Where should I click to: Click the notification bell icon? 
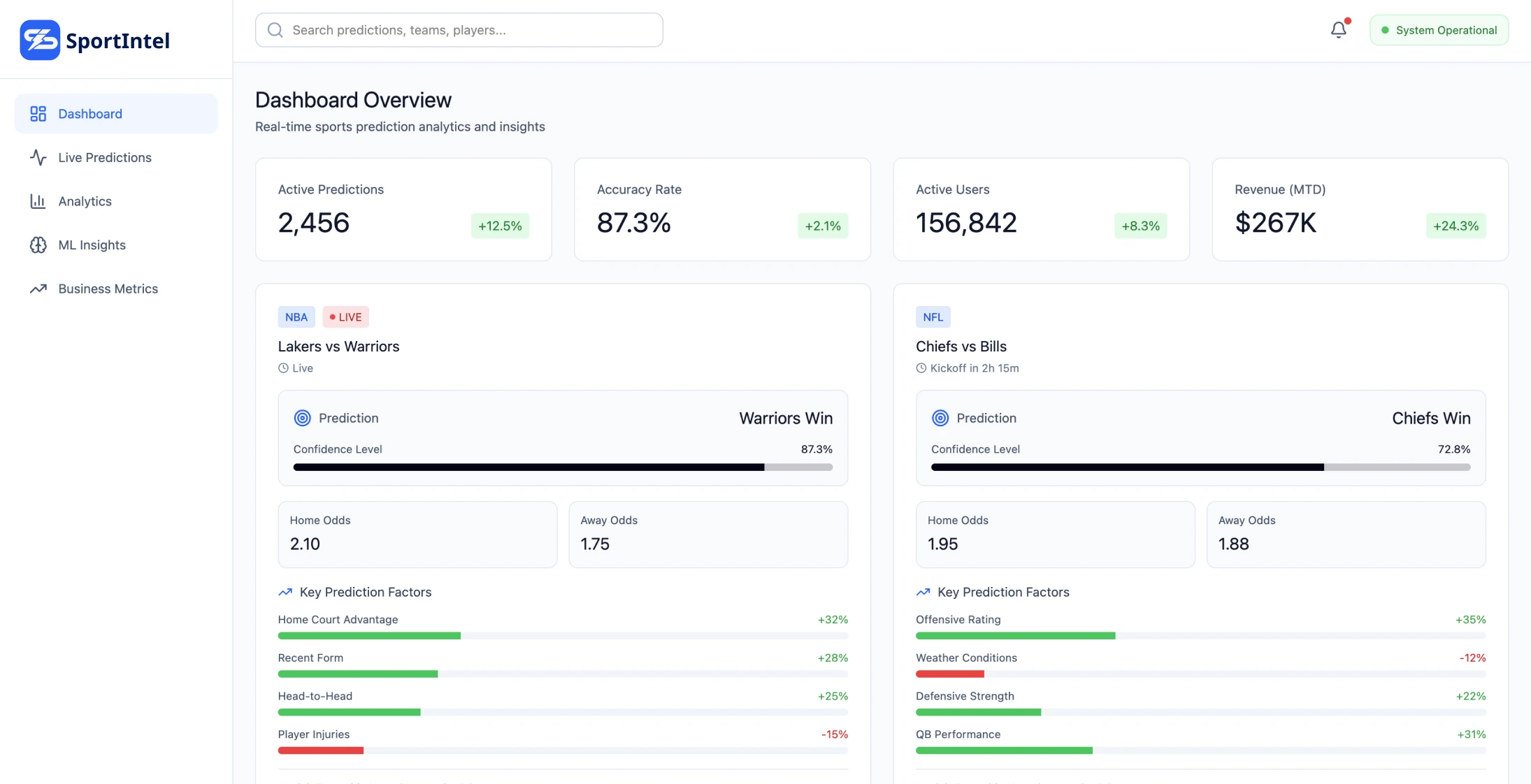pos(1338,29)
